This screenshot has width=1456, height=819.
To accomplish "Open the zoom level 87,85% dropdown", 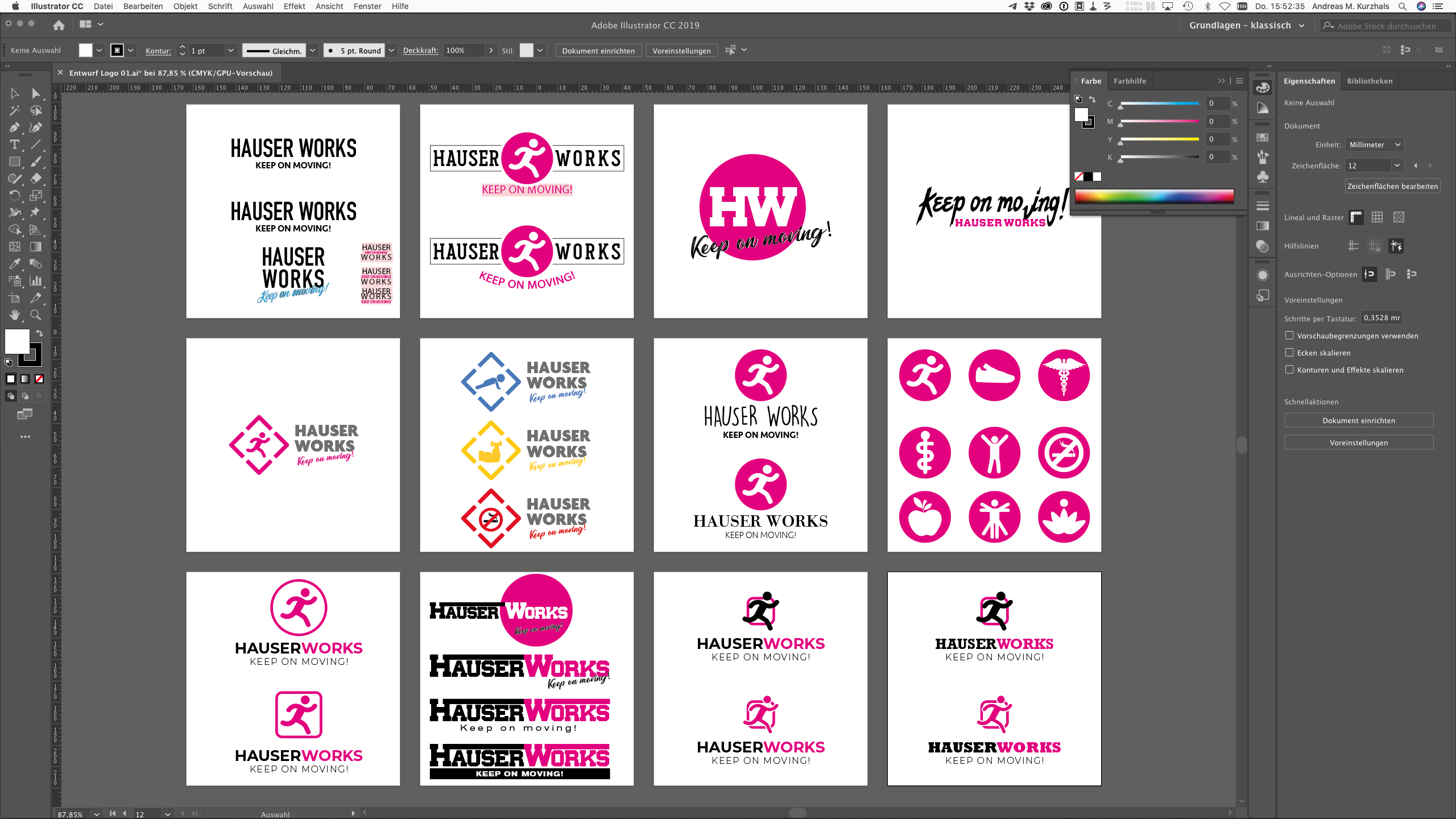I will point(97,814).
